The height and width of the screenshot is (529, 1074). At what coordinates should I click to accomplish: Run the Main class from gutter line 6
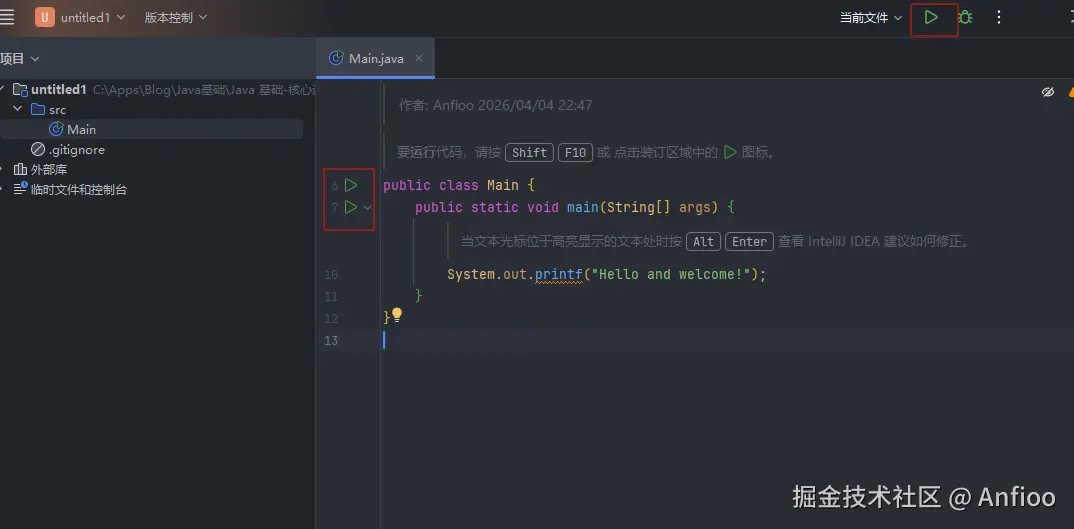(351, 185)
